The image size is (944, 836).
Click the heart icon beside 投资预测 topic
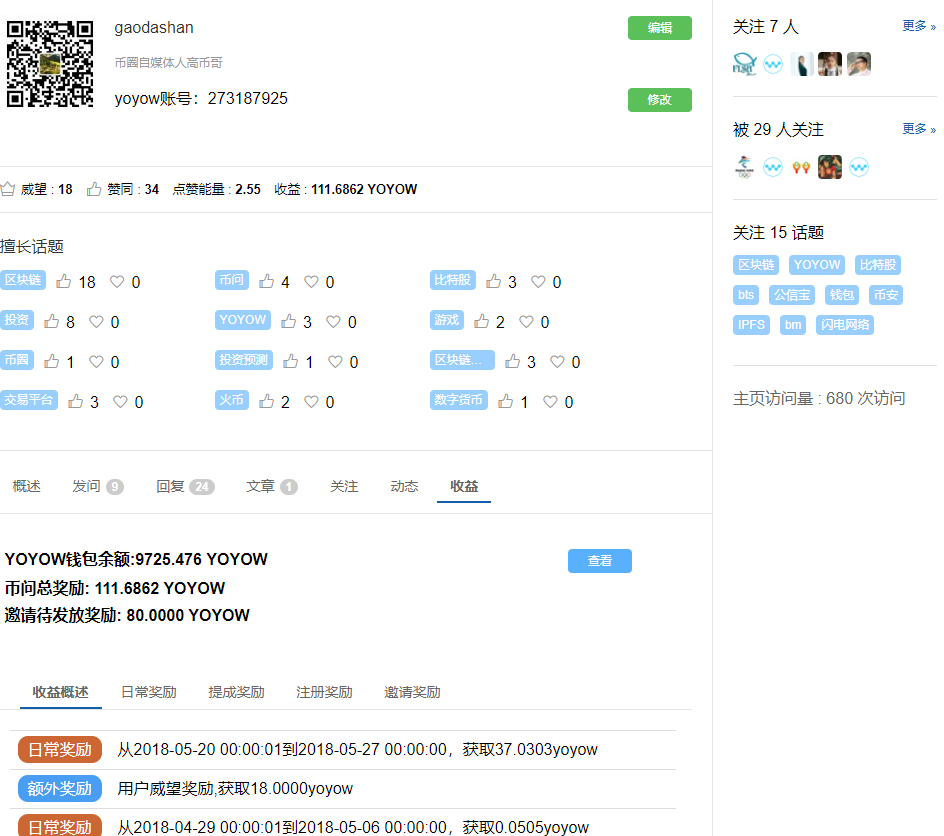[335, 361]
